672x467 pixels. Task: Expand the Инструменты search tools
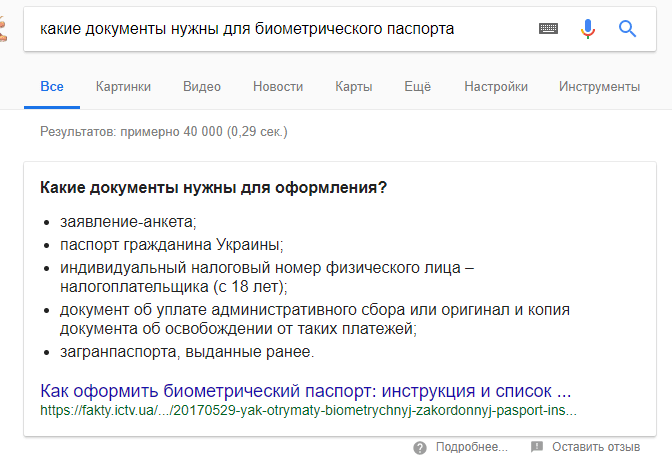tap(599, 87)
